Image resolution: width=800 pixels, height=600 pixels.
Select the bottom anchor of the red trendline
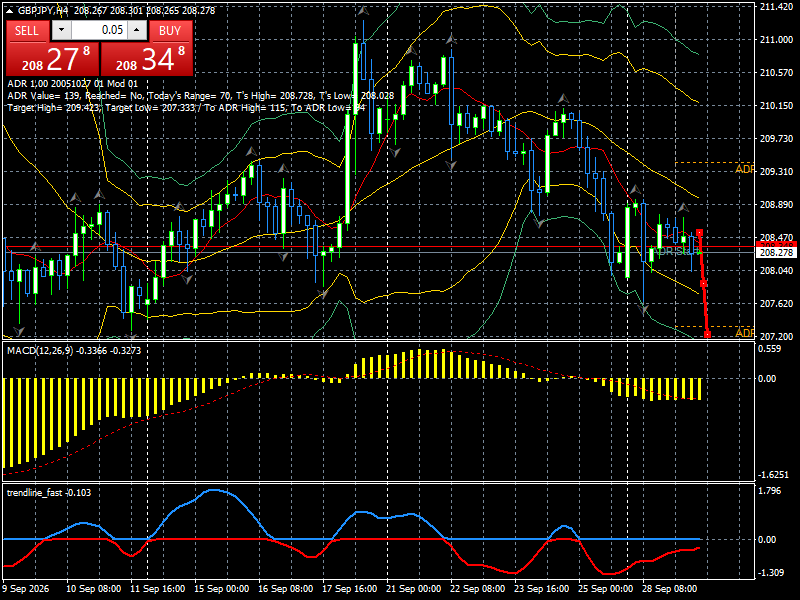coord(707,334)
